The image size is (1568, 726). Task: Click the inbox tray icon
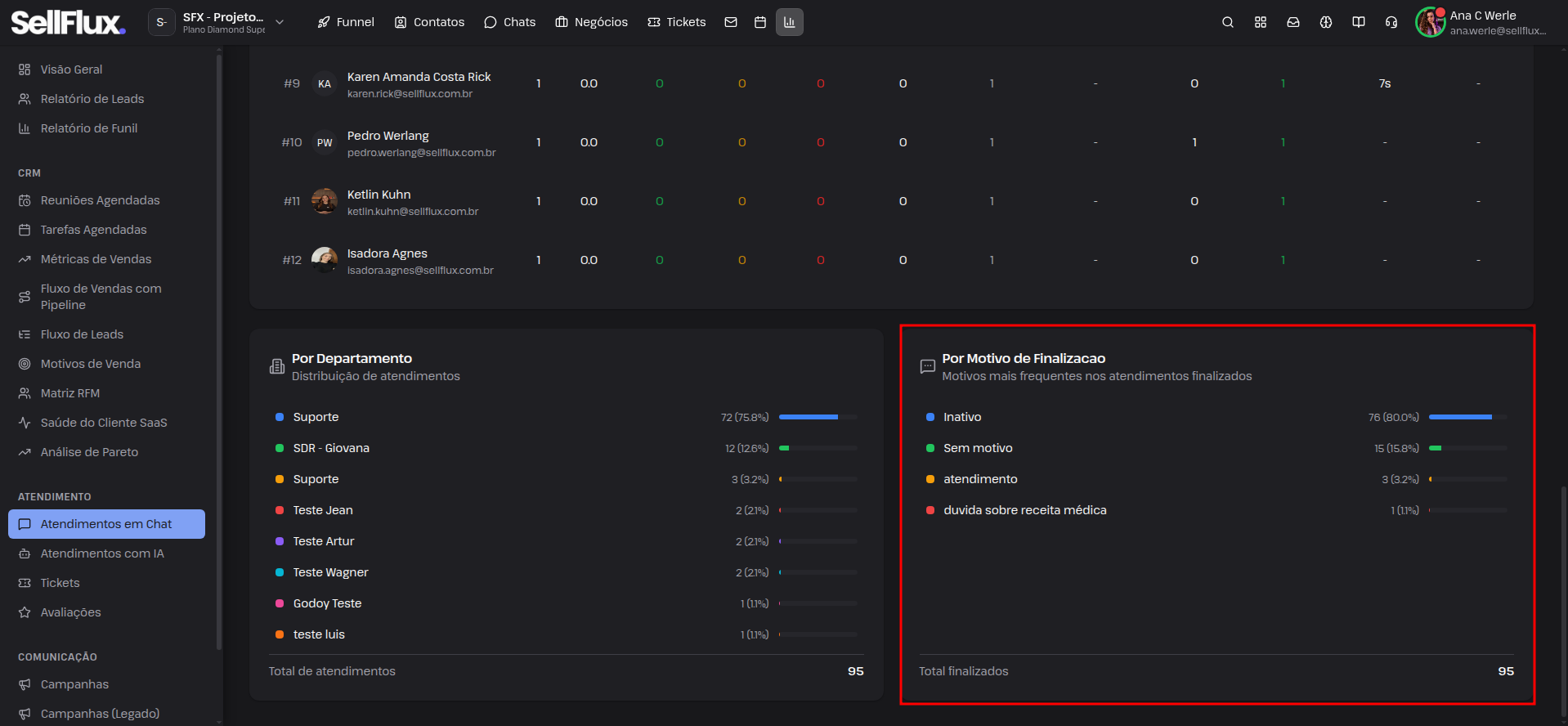pos(1292,22)
